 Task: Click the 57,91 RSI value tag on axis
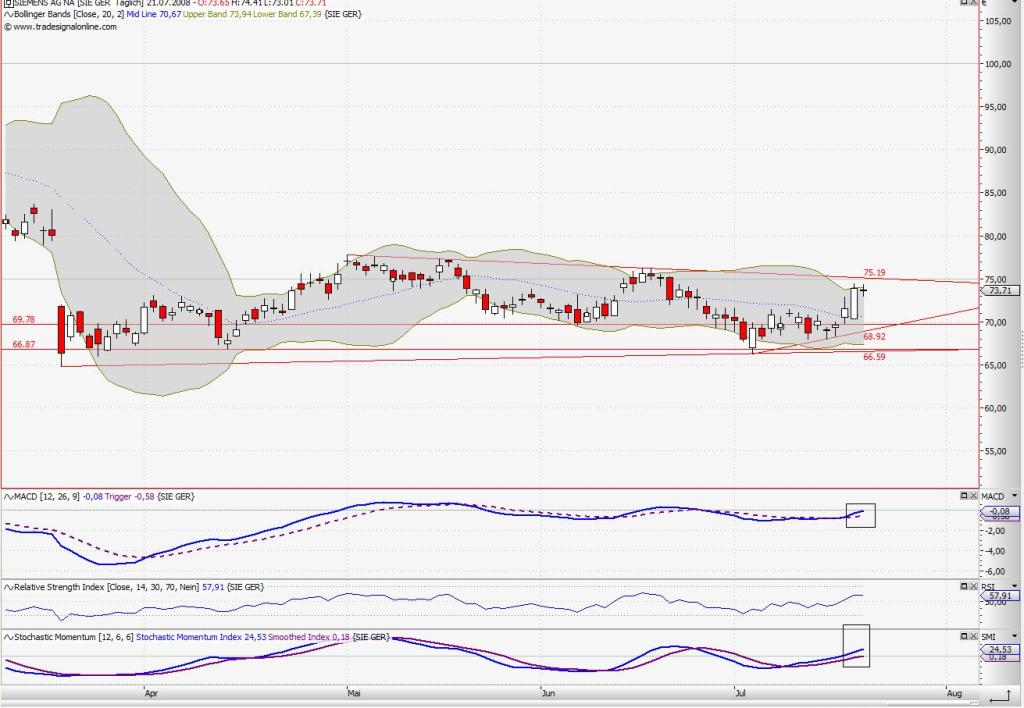click(999, 596)
